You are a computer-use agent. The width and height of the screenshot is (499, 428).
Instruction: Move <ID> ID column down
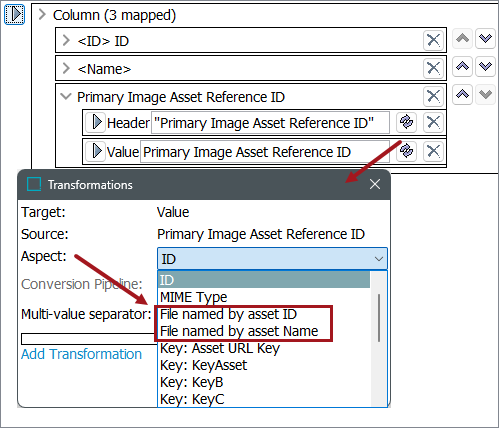click(485, 39)
